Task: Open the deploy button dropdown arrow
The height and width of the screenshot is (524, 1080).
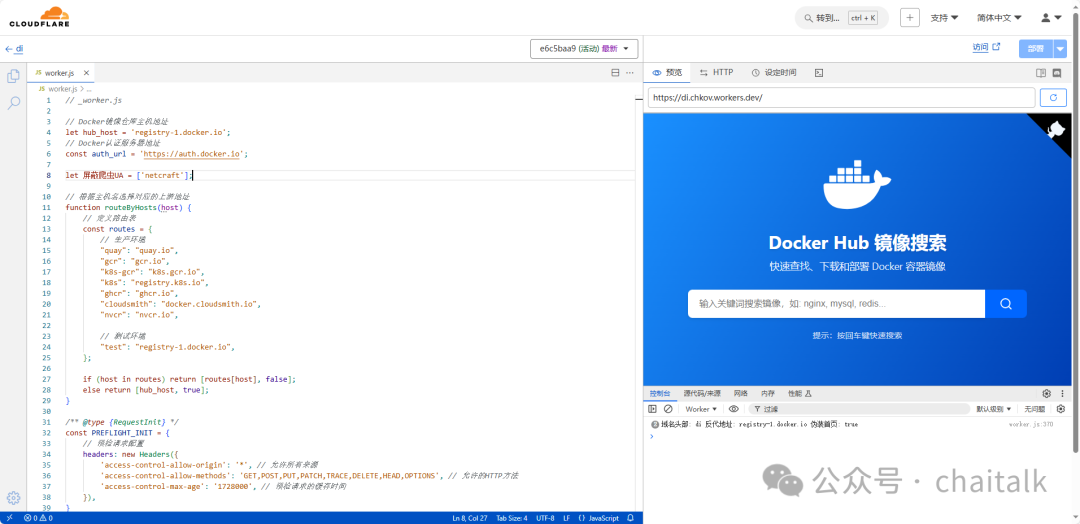Action: (x=1060, y=48)
